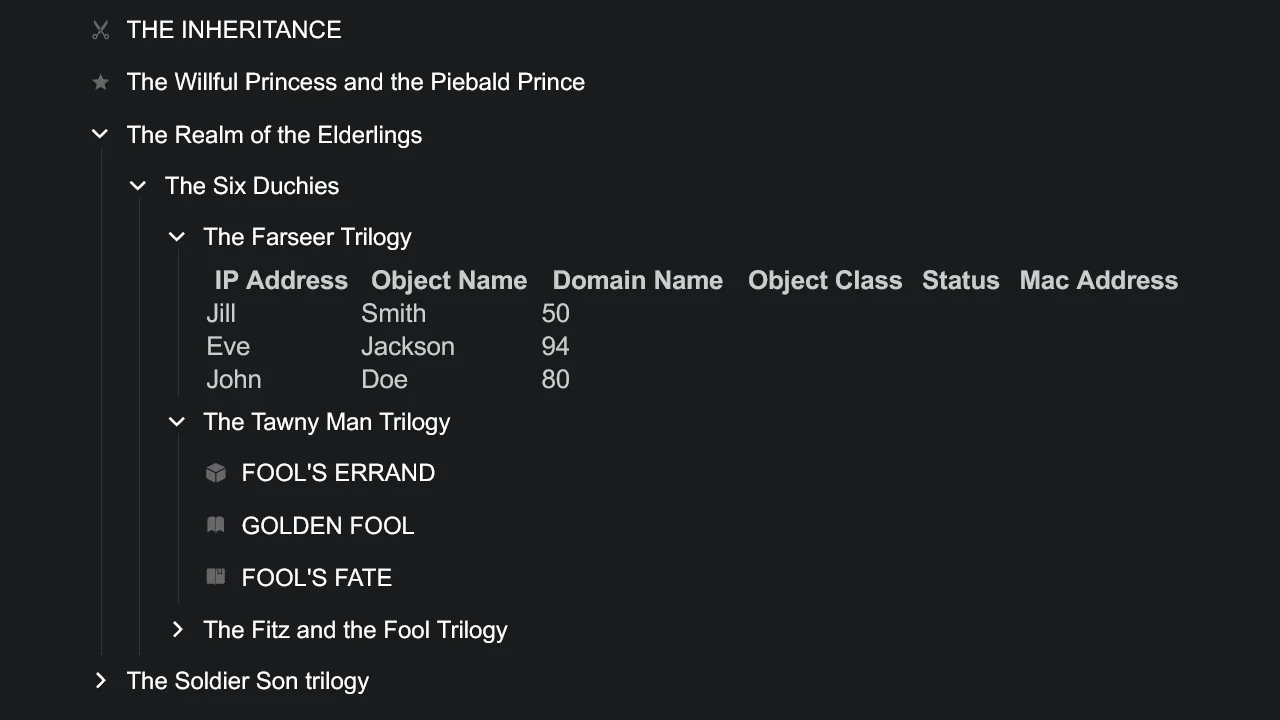
Task: Collapse The Tawny Man Trilogy node
Action: (177, 421)
